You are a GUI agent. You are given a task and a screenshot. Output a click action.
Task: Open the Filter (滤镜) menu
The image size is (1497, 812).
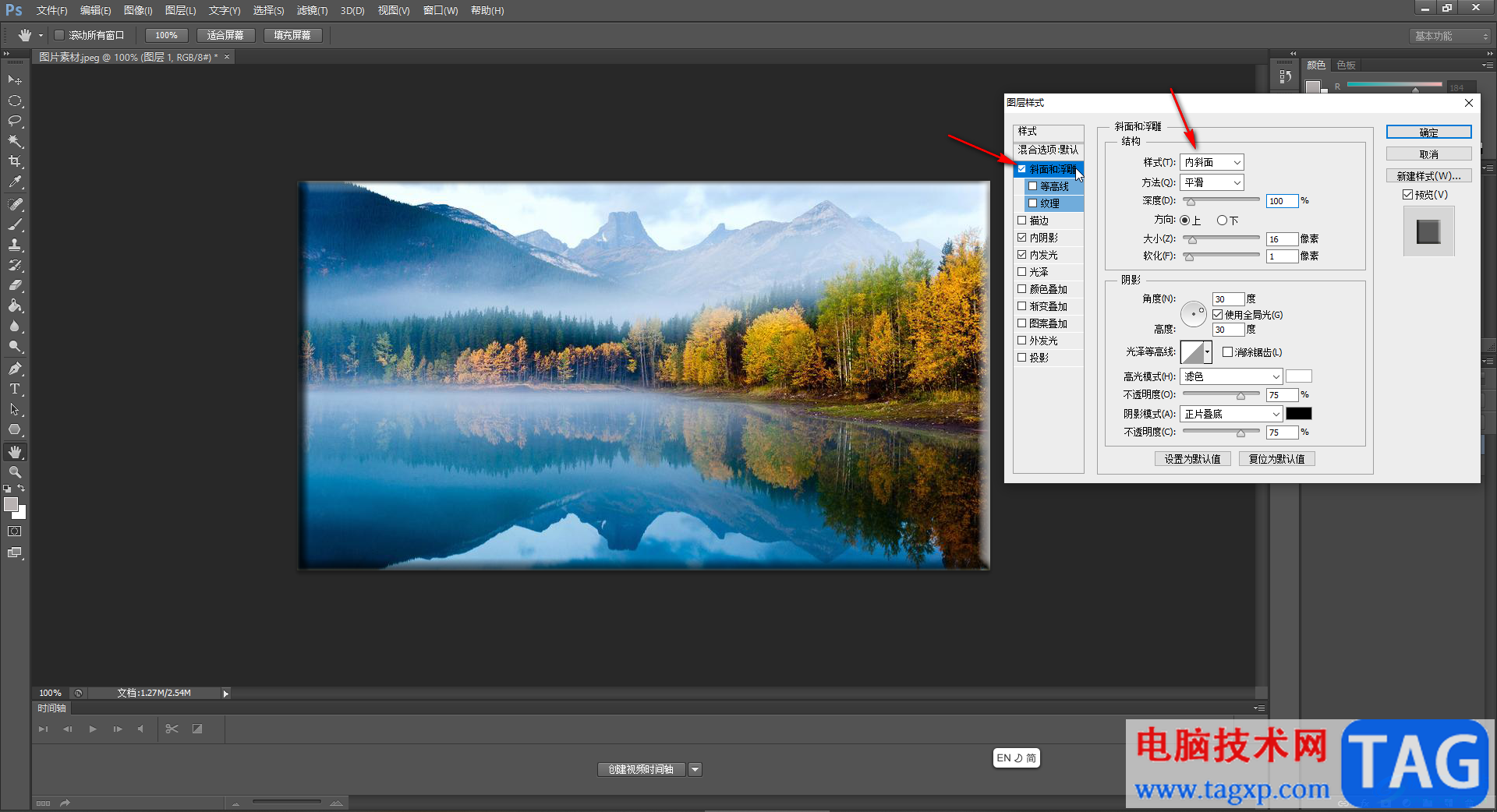[x=312, y=10]
